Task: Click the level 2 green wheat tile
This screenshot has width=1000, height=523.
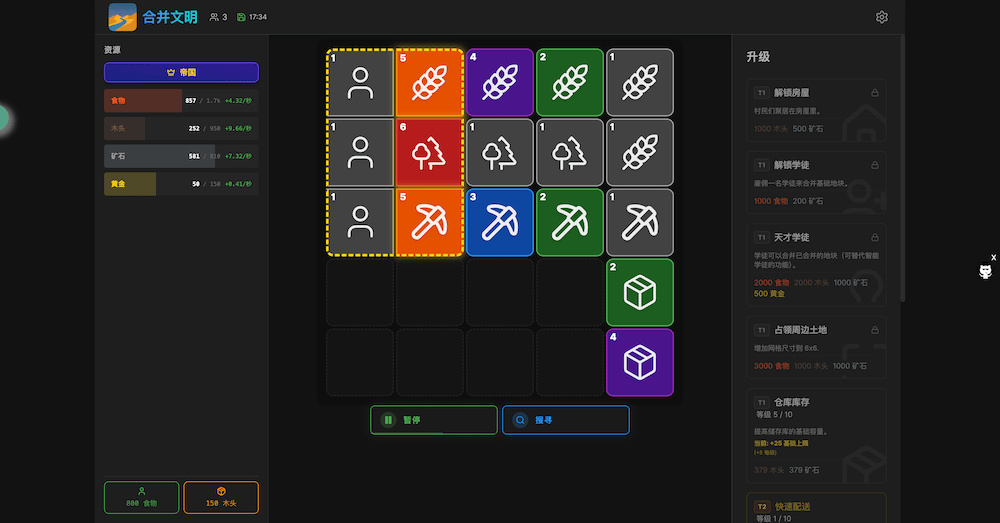Action: click(x=569, y=83)
